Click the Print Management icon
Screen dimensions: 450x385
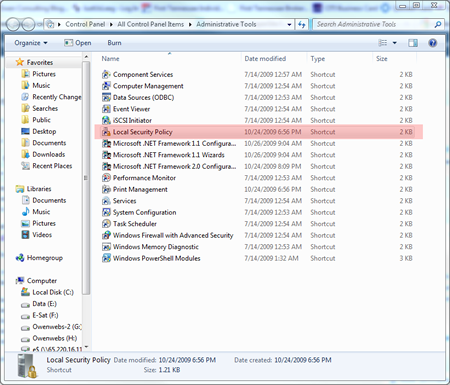(106, 189)
